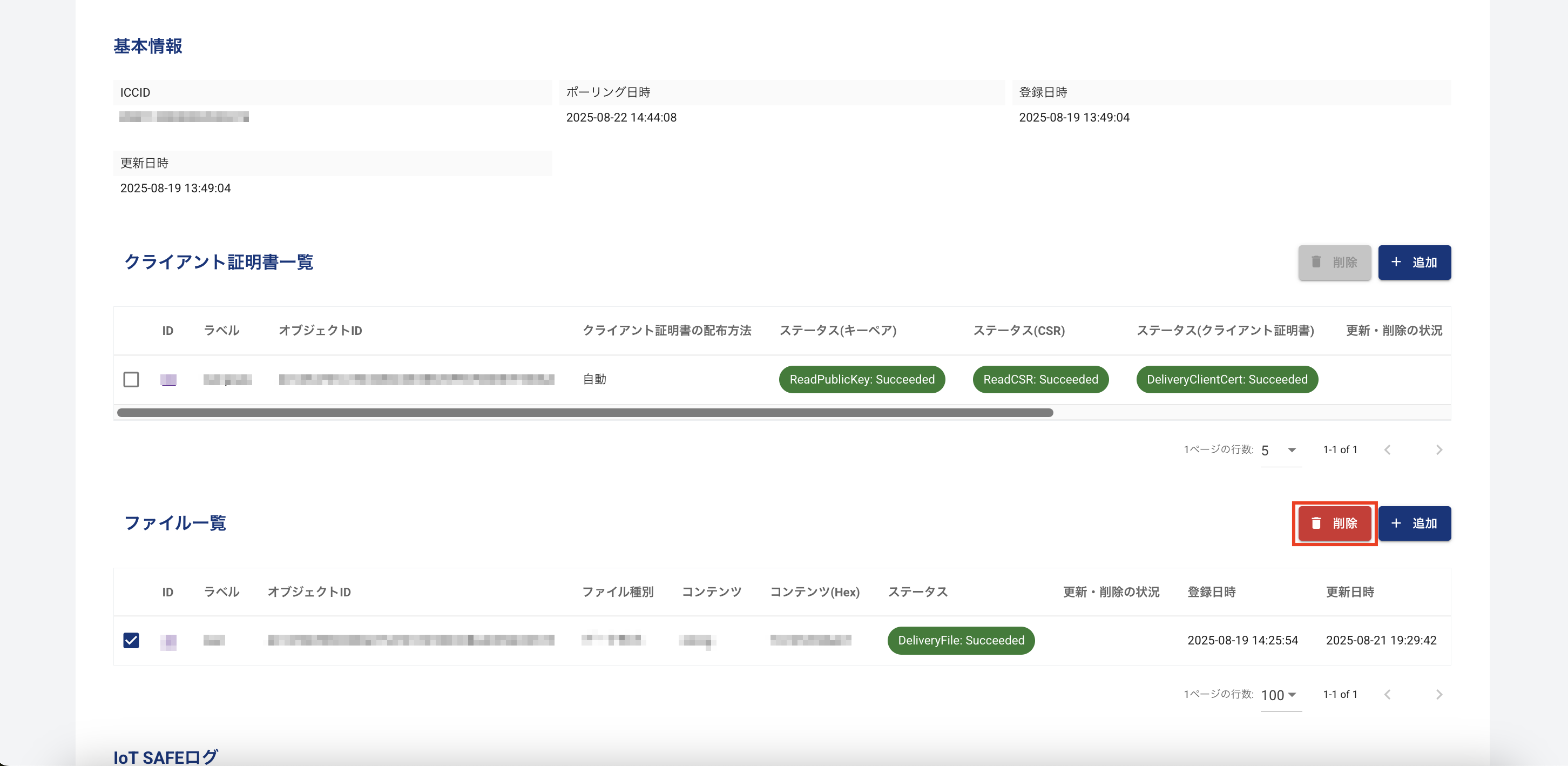Click the ReadCSR: Succeeded status chip

(x=1040, y=379)
